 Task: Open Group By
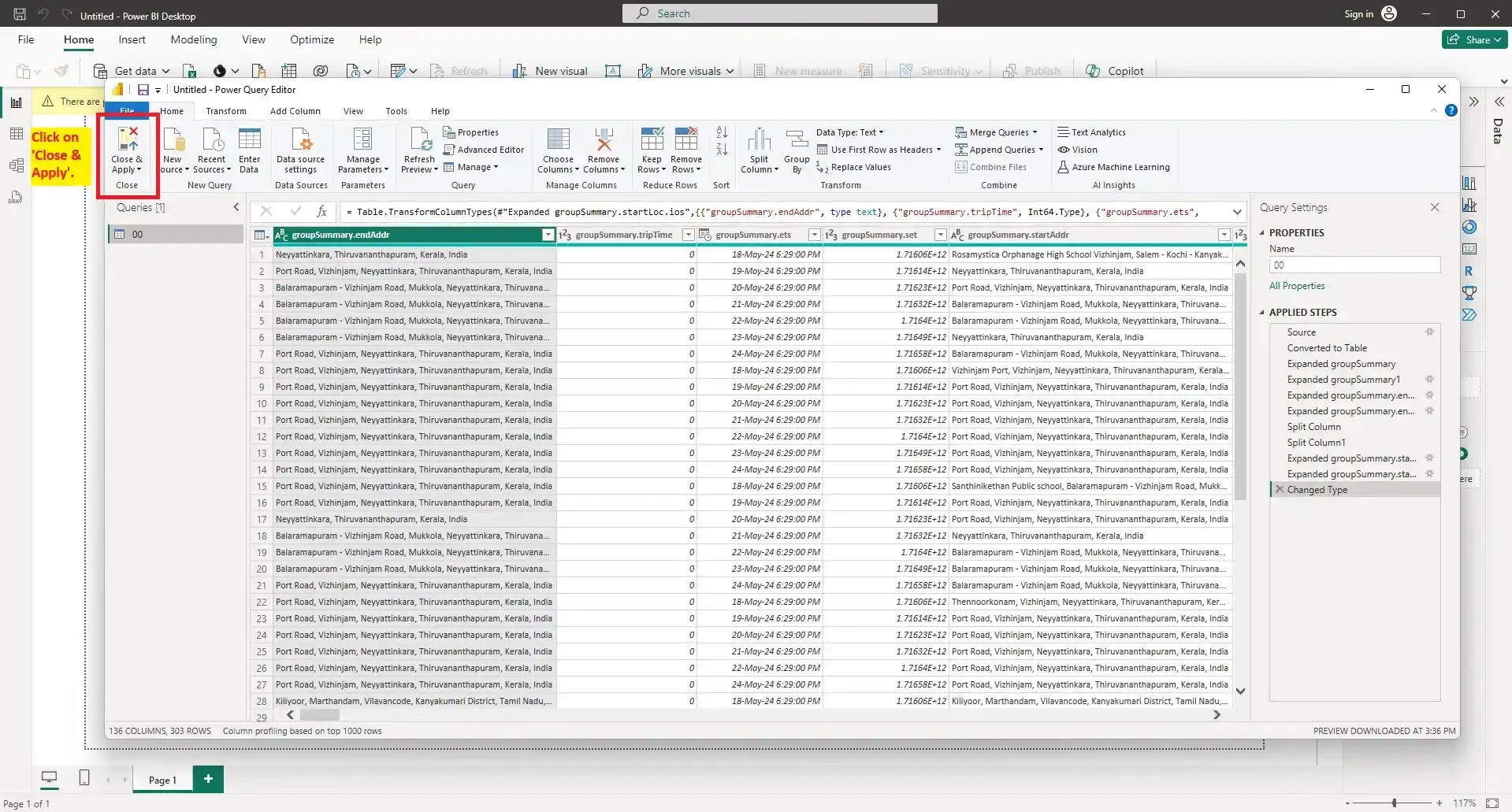click(x=797, y=150)
